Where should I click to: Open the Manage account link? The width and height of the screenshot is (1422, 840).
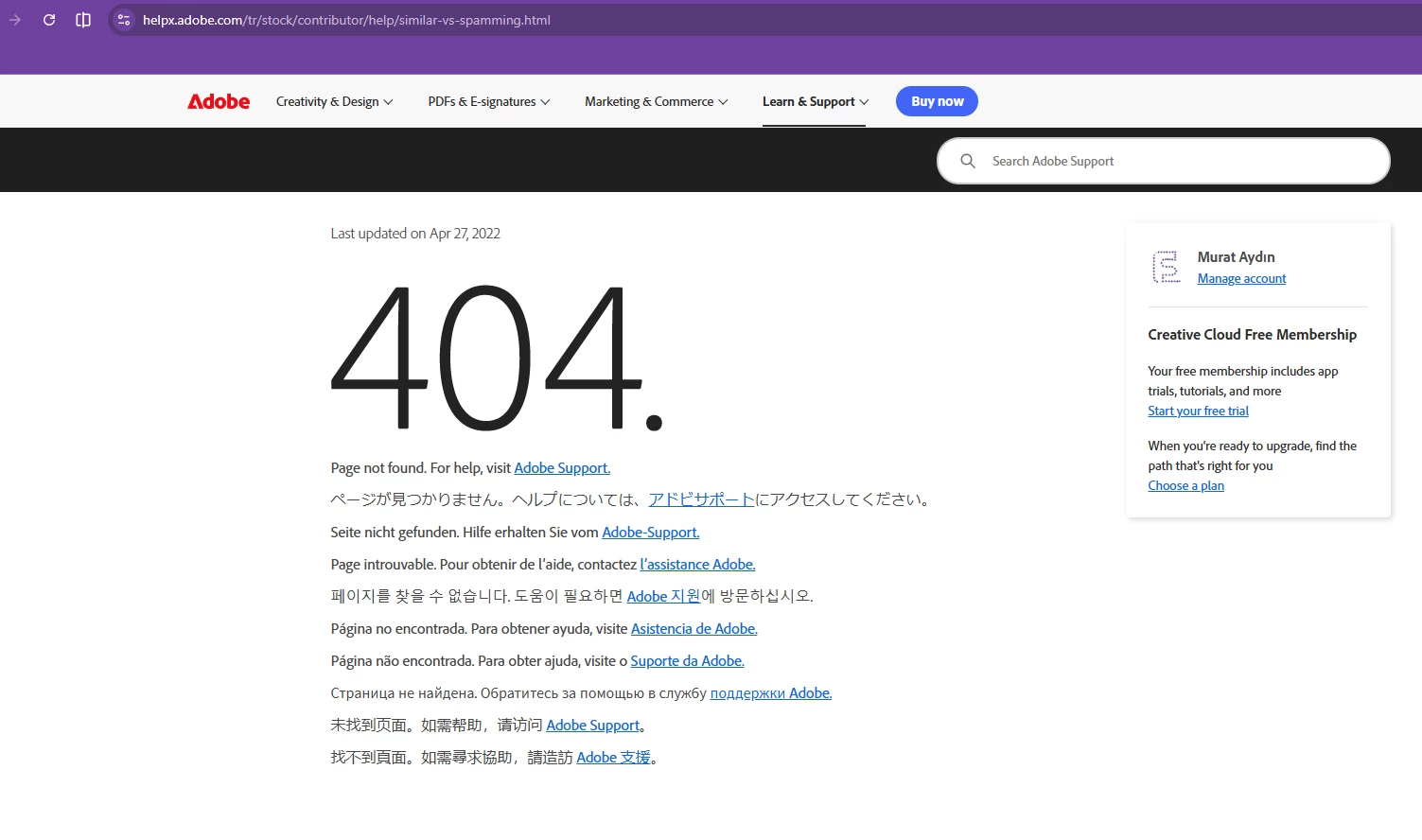1241,279
